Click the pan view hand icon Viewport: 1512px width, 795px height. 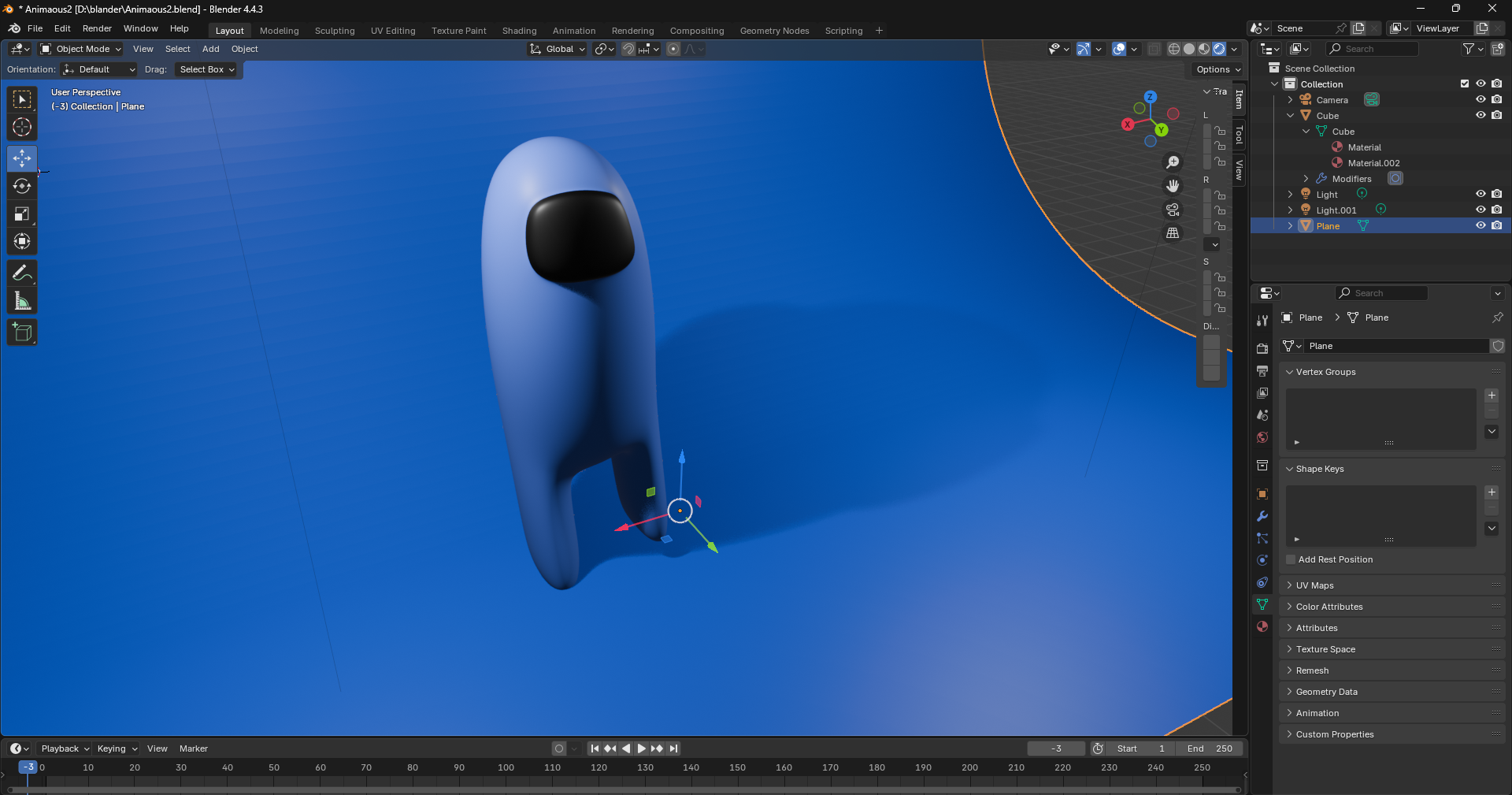(1173, 186)
